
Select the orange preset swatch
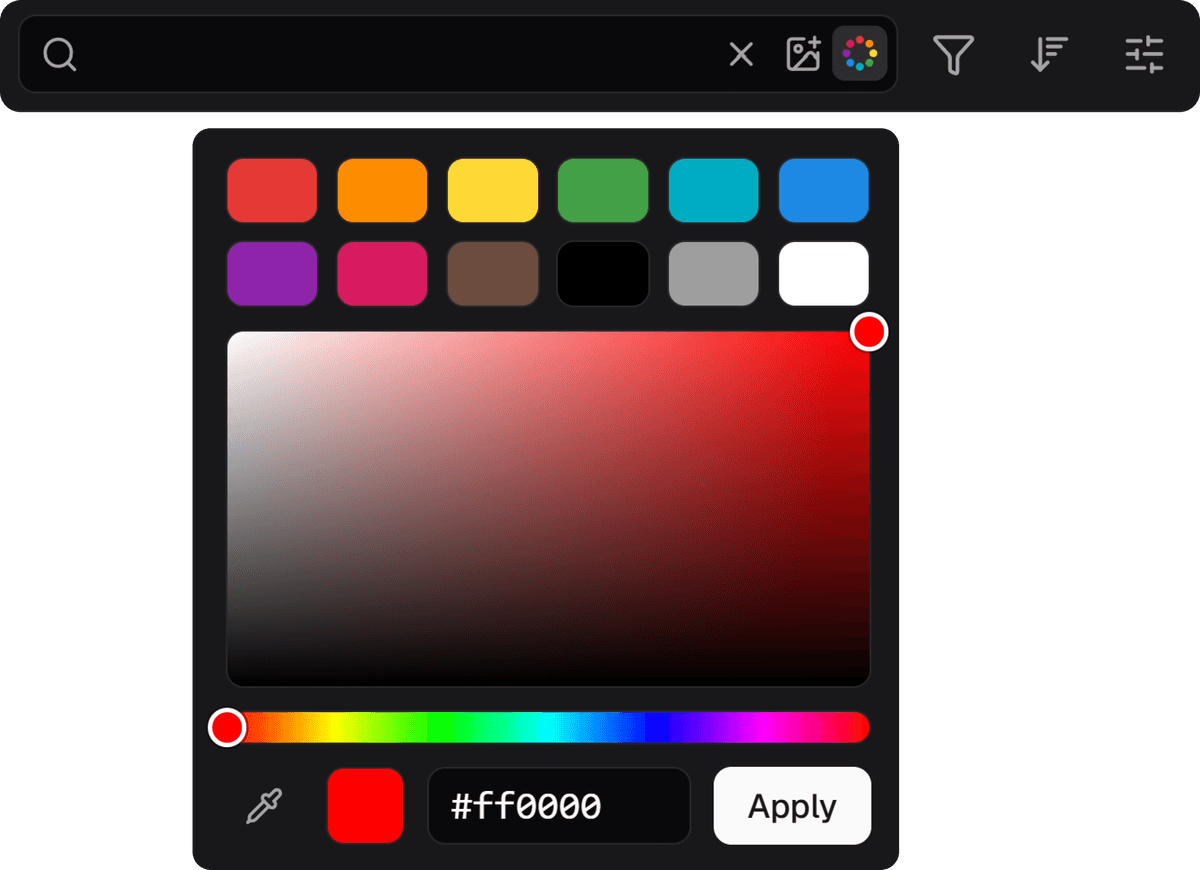[x=383, y=190]
